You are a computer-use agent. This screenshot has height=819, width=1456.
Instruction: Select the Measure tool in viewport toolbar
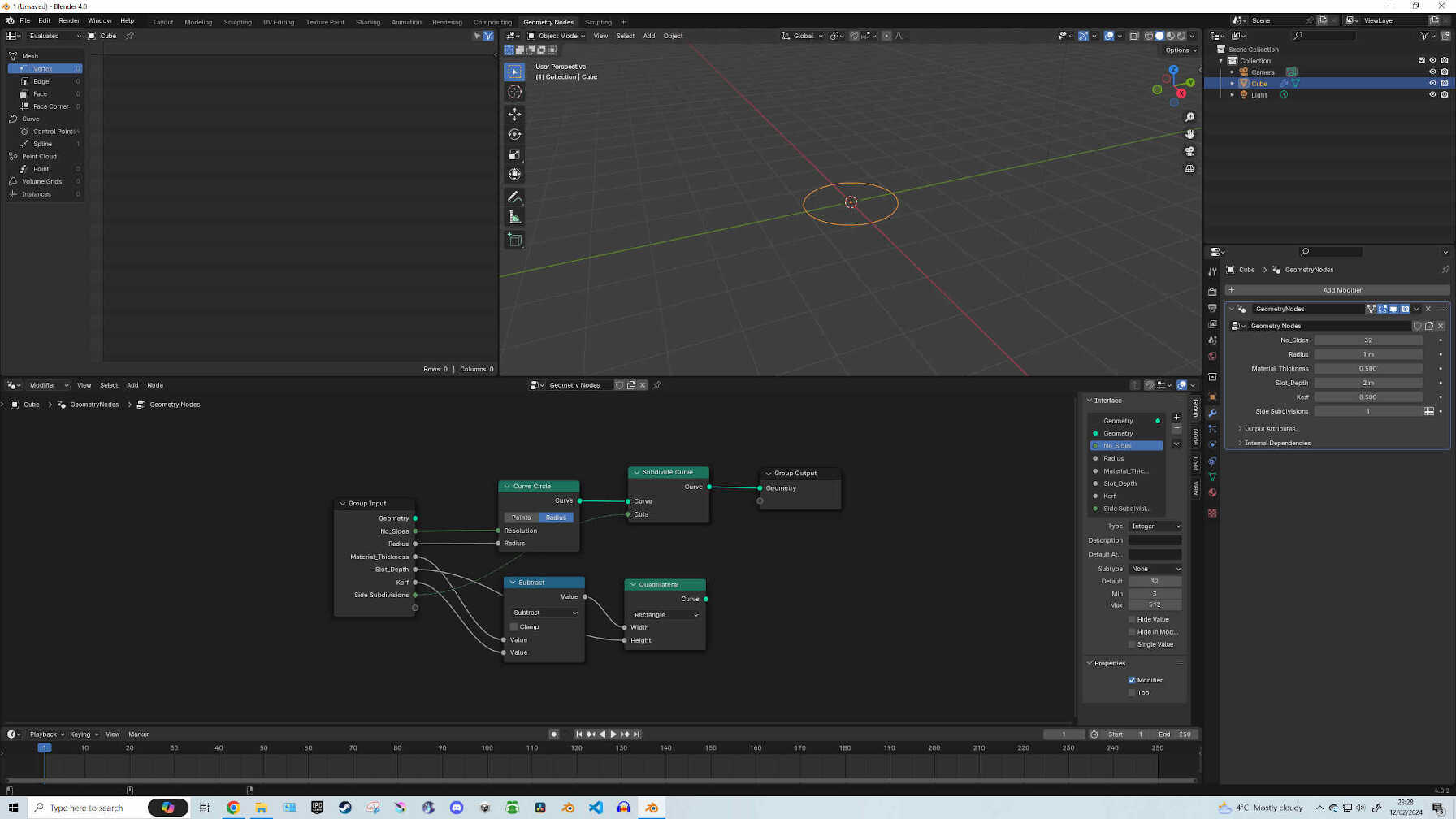[514, 217]
